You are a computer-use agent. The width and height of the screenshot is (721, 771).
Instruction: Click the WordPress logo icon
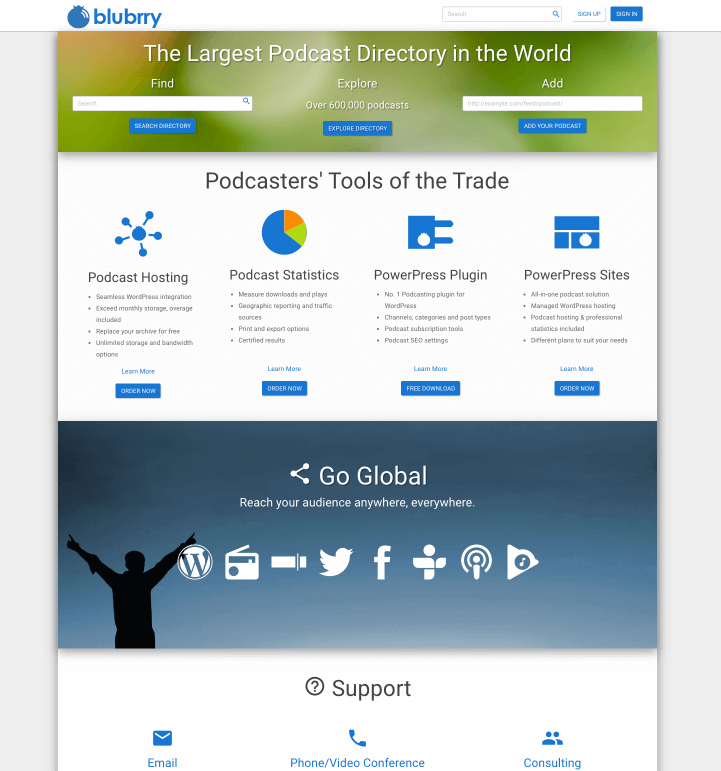pos(195,562)
